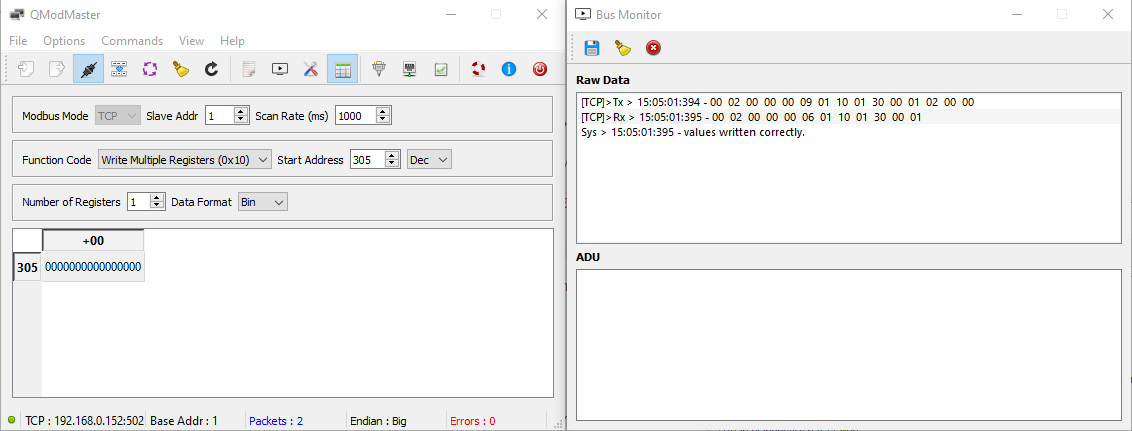Click TCP : 192.168.0.152:502 in status bar
Screen dimensions: 1132x431
[84, 421]
